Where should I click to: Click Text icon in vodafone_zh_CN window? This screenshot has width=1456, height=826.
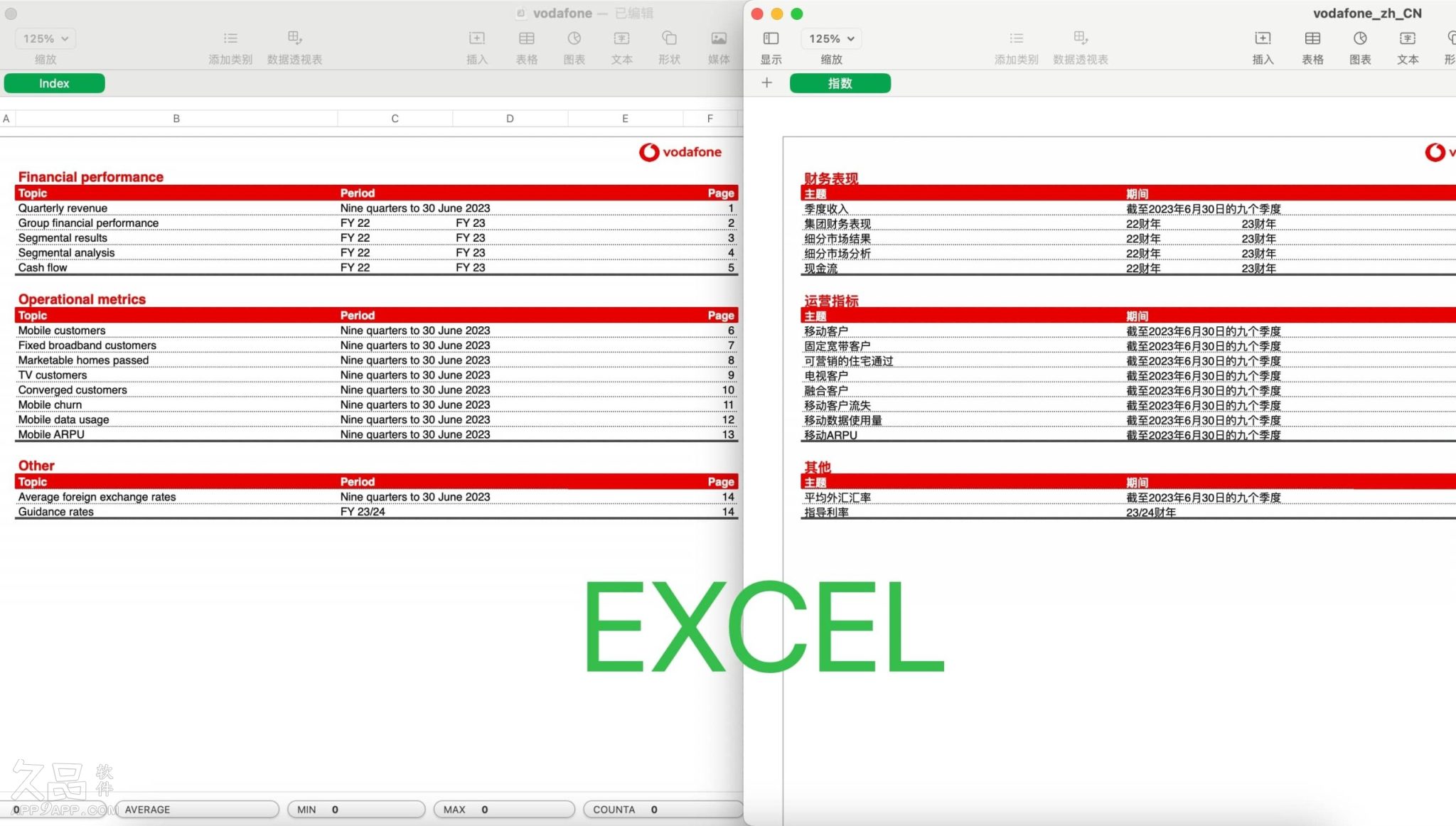1408,38
